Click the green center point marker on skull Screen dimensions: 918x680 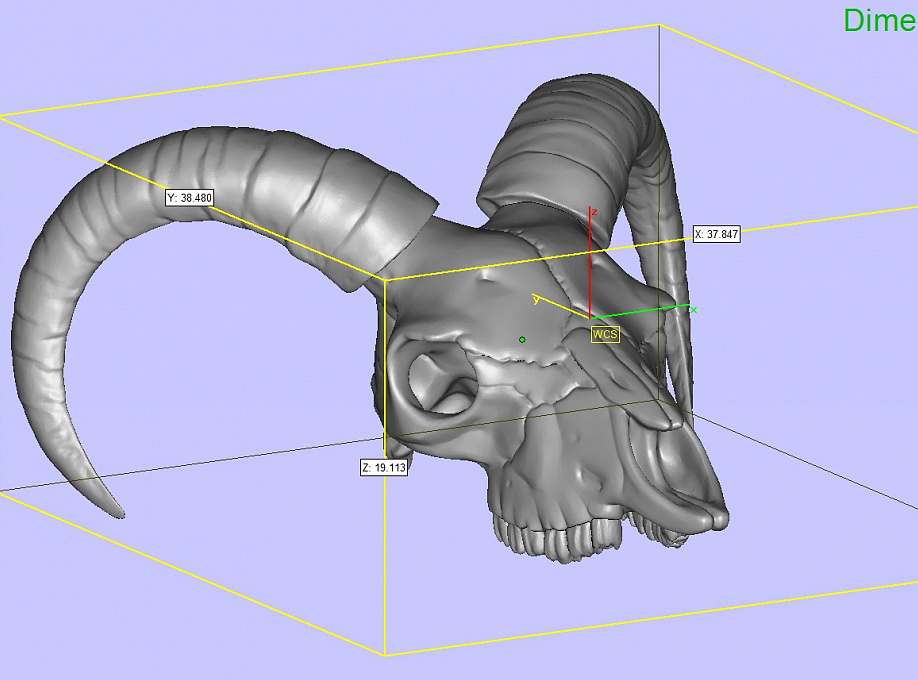pyautogui.click(x=522, y=340)
